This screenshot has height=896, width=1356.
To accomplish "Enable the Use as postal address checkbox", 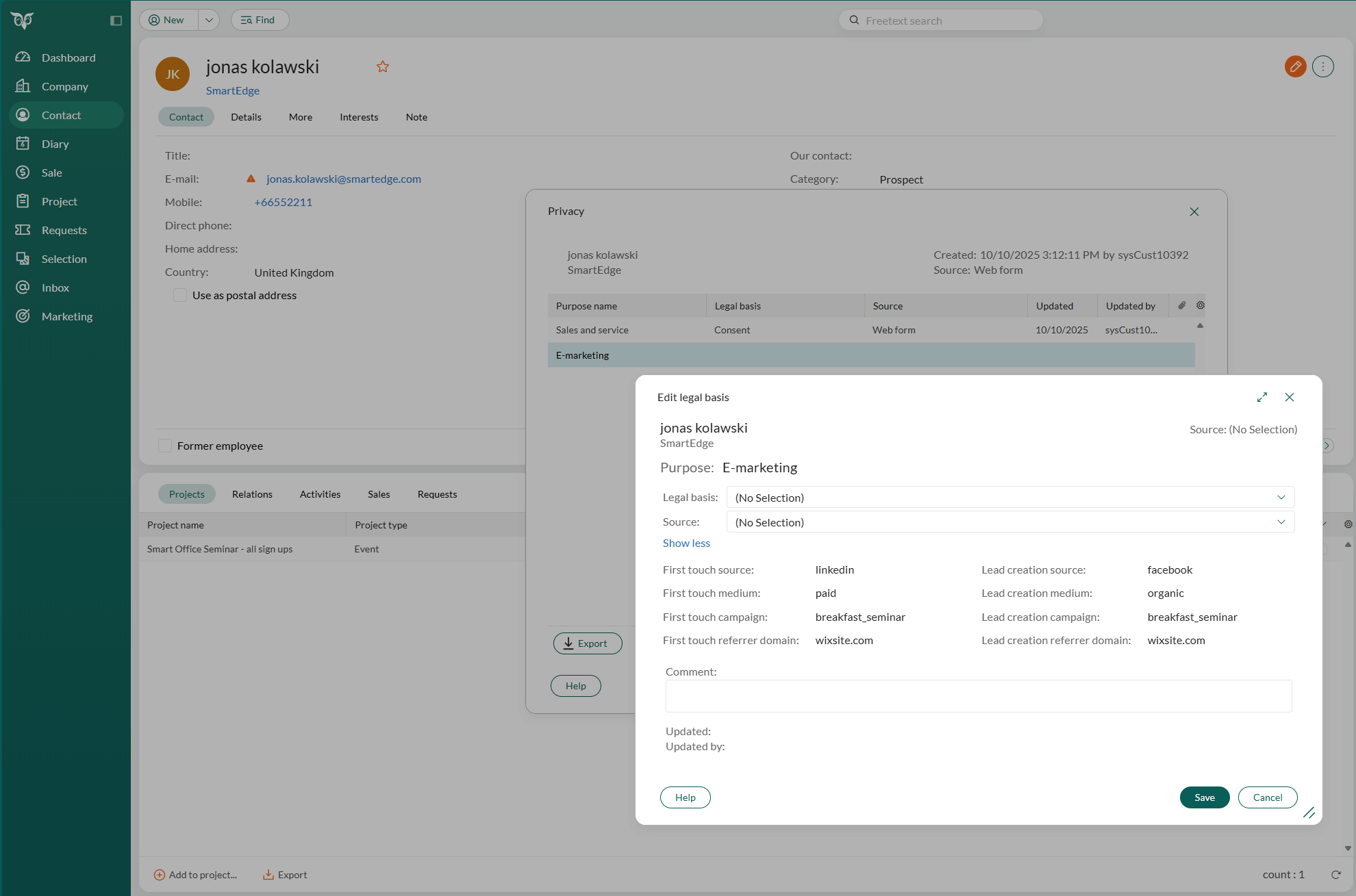I will 180,295.
